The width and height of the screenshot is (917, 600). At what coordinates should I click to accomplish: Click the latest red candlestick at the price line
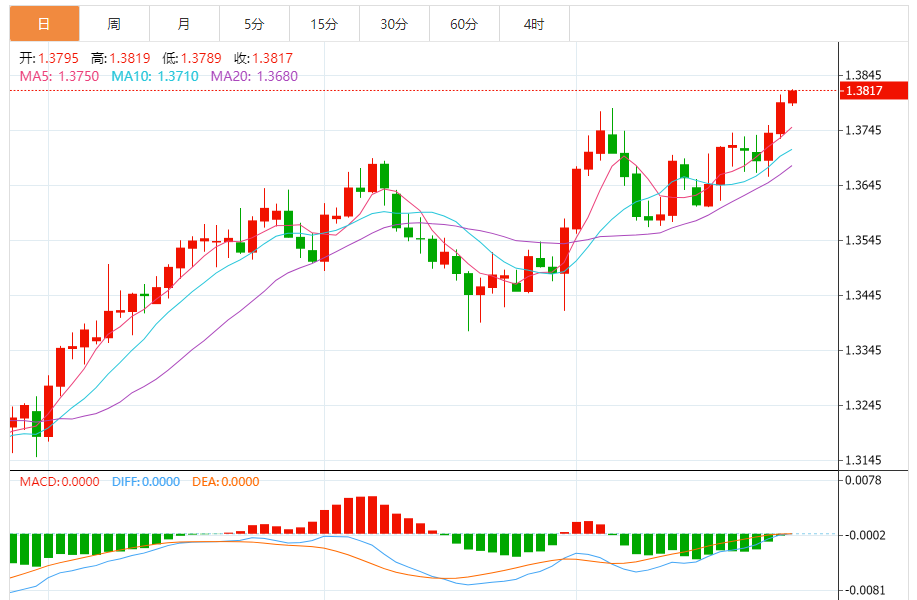792,97
